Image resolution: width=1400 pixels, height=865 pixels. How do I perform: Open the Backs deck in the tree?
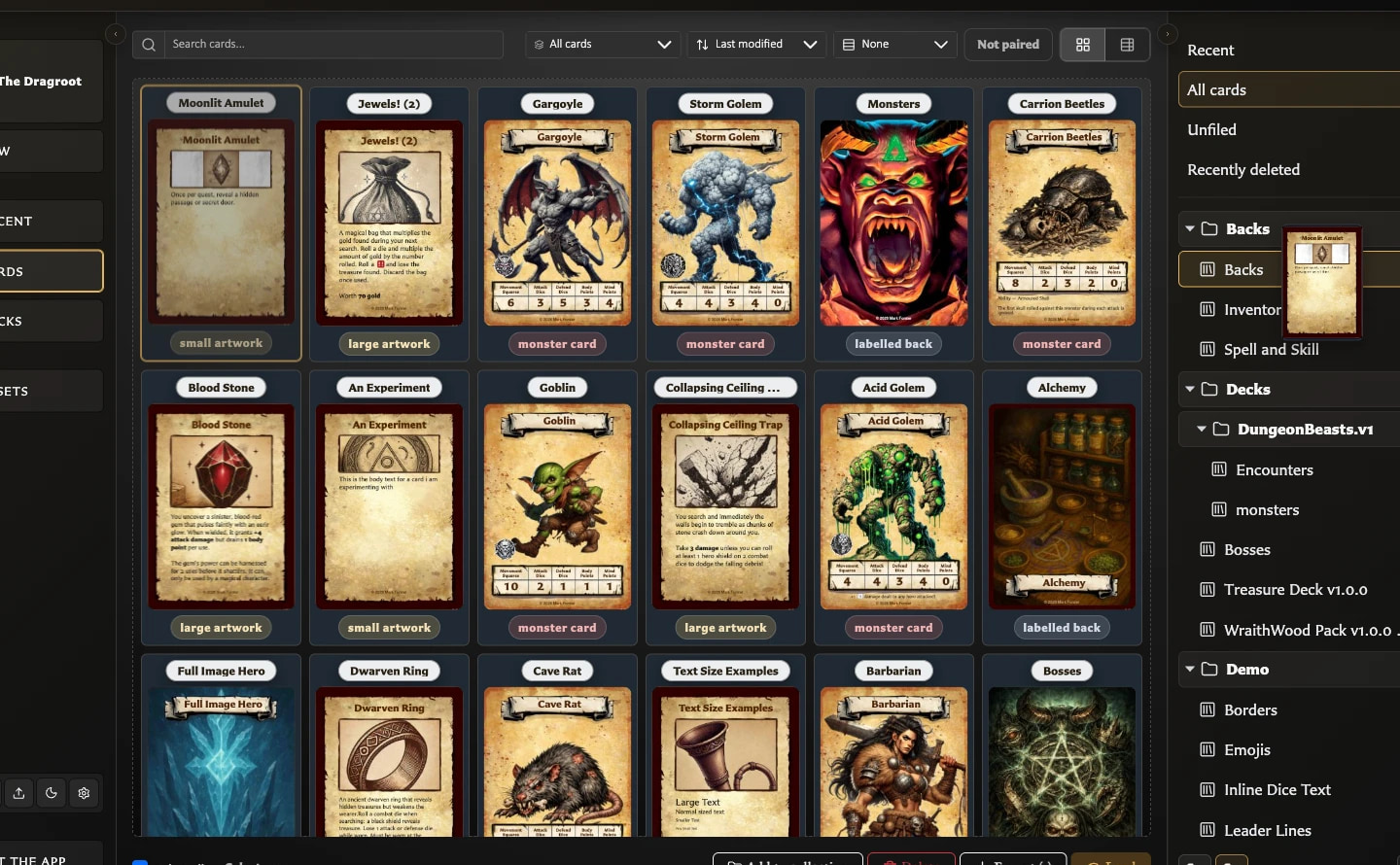1289,269
